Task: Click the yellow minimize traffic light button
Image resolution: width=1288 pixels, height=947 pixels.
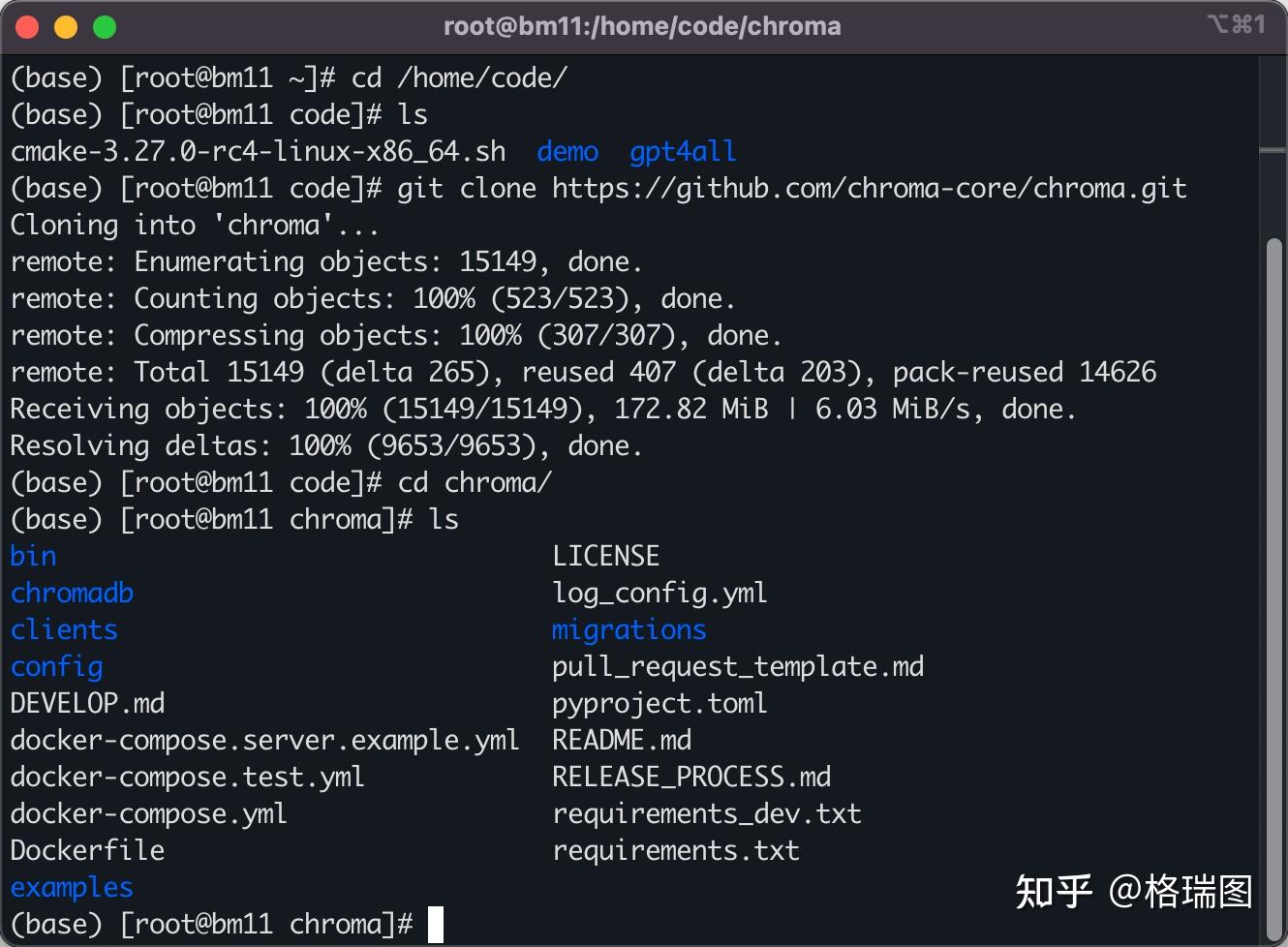Action: (66, 26)
